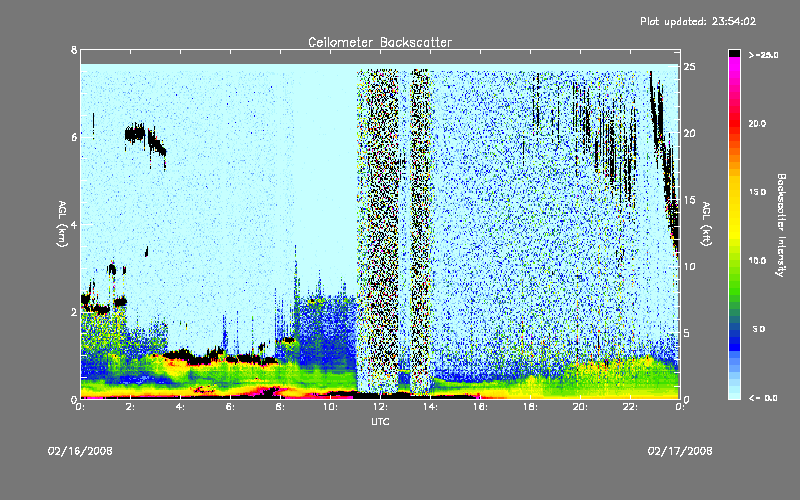Click the '18:' hour tick label
Screen dimensions: 800x500
click(x=530, y=407)
